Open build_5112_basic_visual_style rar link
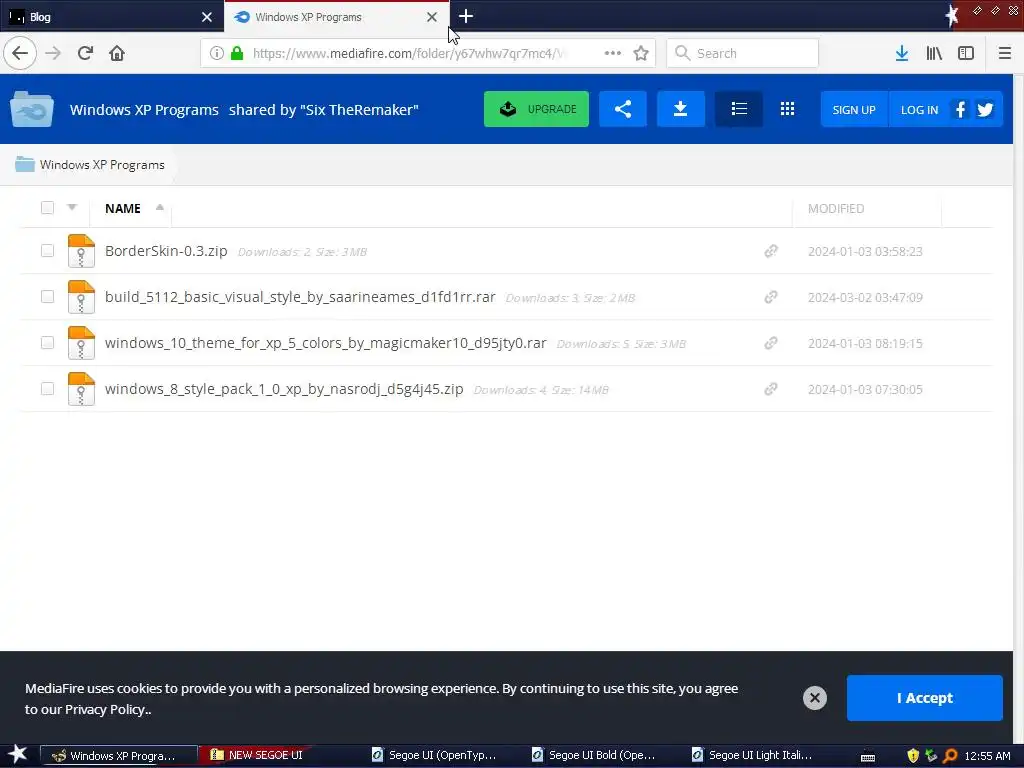1024x768 pixels. tap(300, 296)
